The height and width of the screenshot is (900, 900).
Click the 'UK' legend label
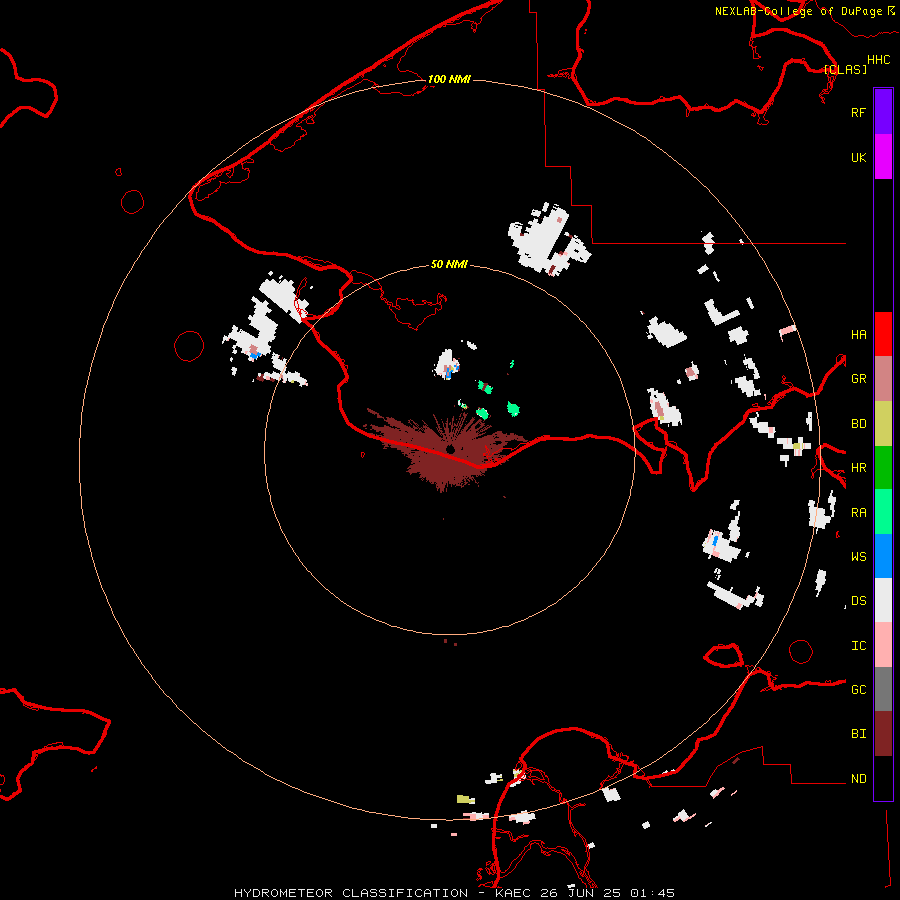pos(858,157)
